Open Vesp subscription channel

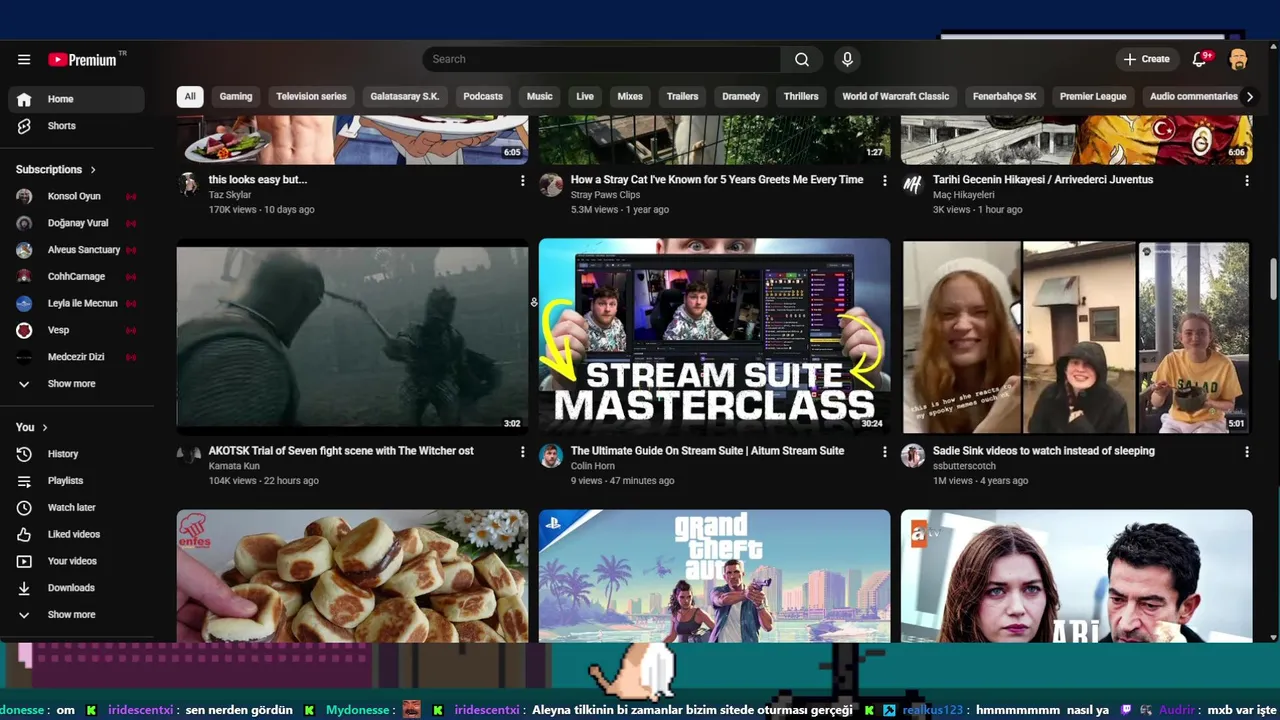coord(76,330)
